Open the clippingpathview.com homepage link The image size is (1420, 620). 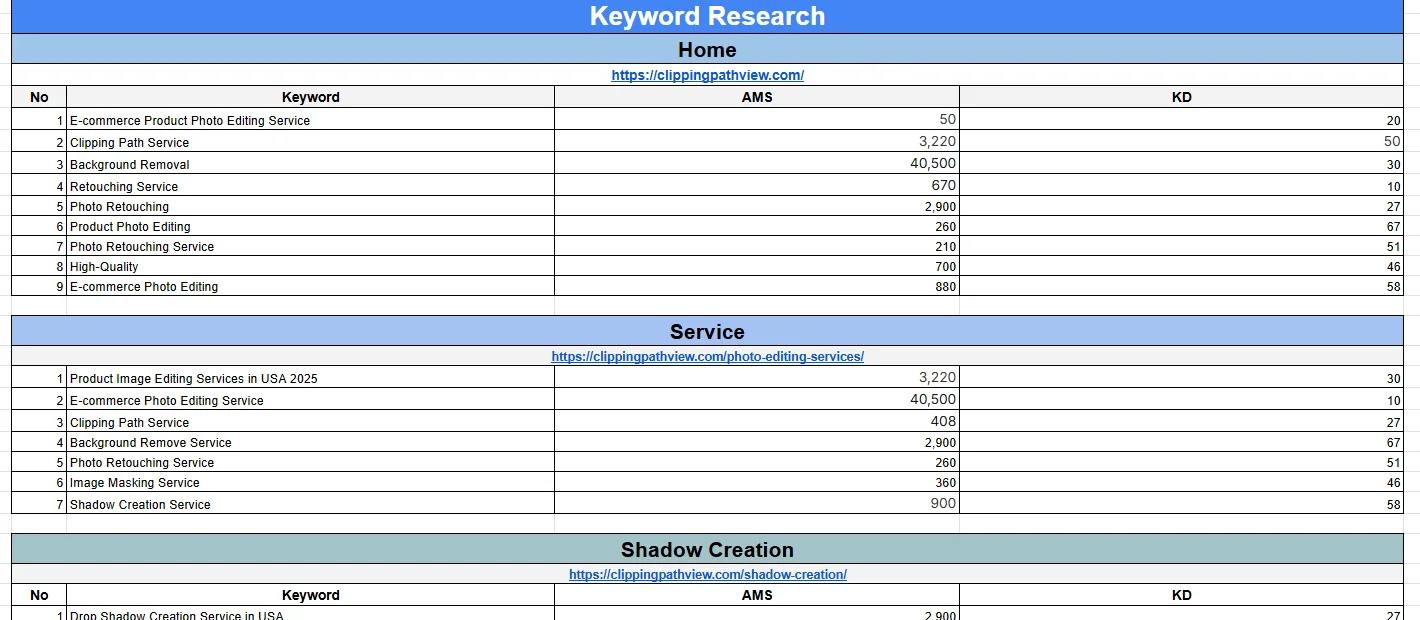pyautogui.click(x=707, y=75)
